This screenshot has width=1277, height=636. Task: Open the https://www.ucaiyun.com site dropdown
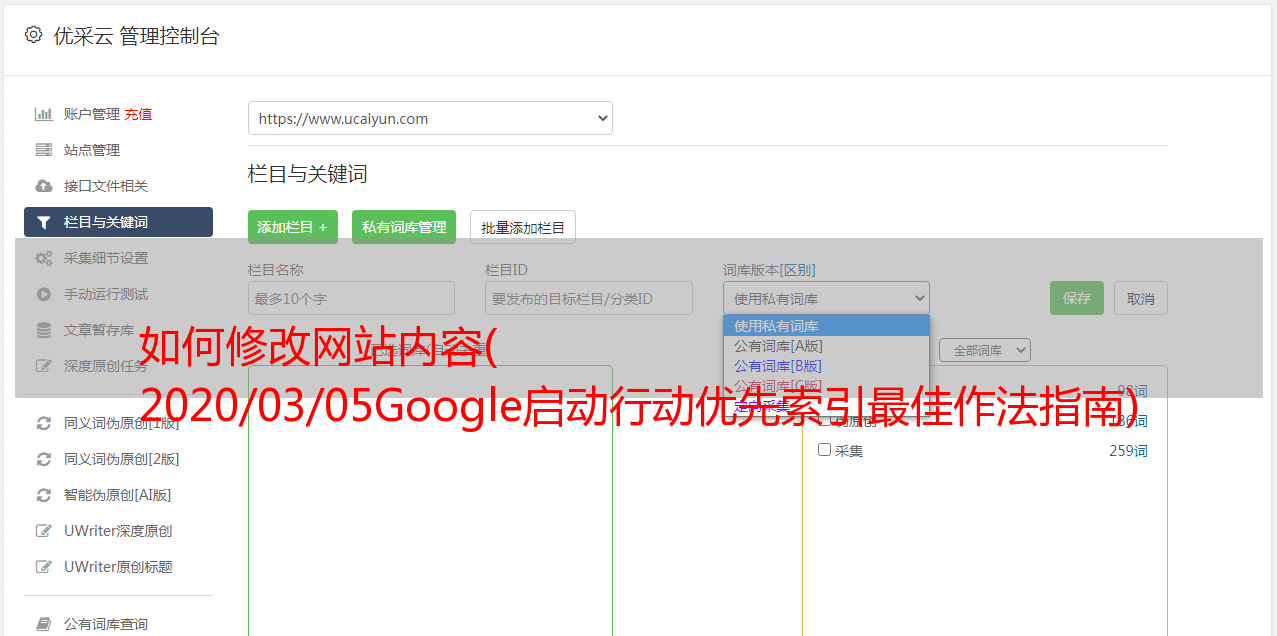[x=430, y=118]
